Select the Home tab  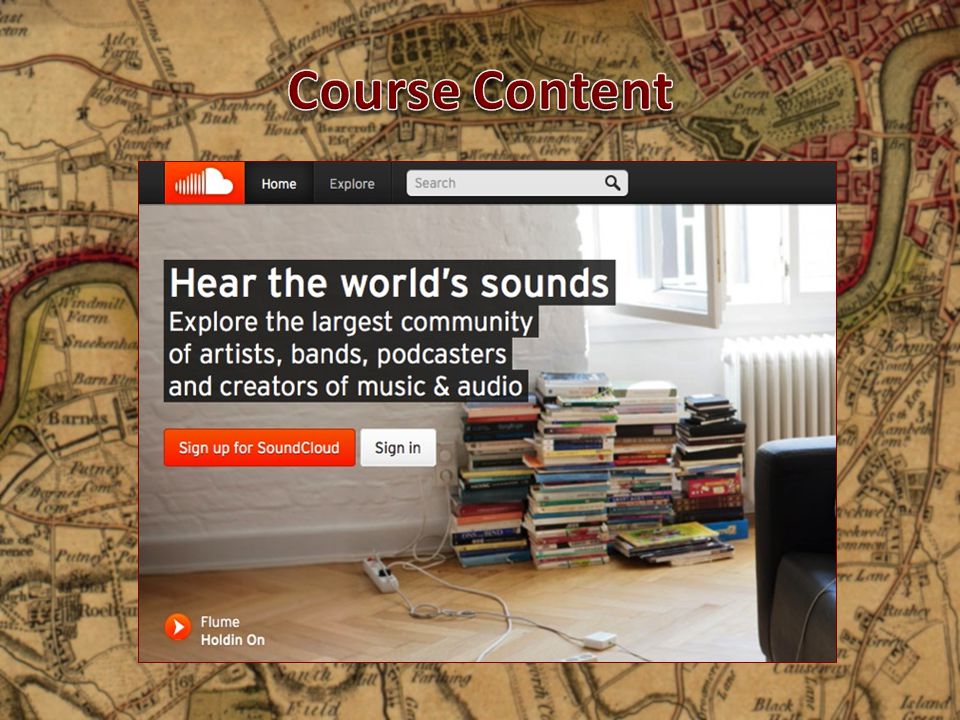279,184
